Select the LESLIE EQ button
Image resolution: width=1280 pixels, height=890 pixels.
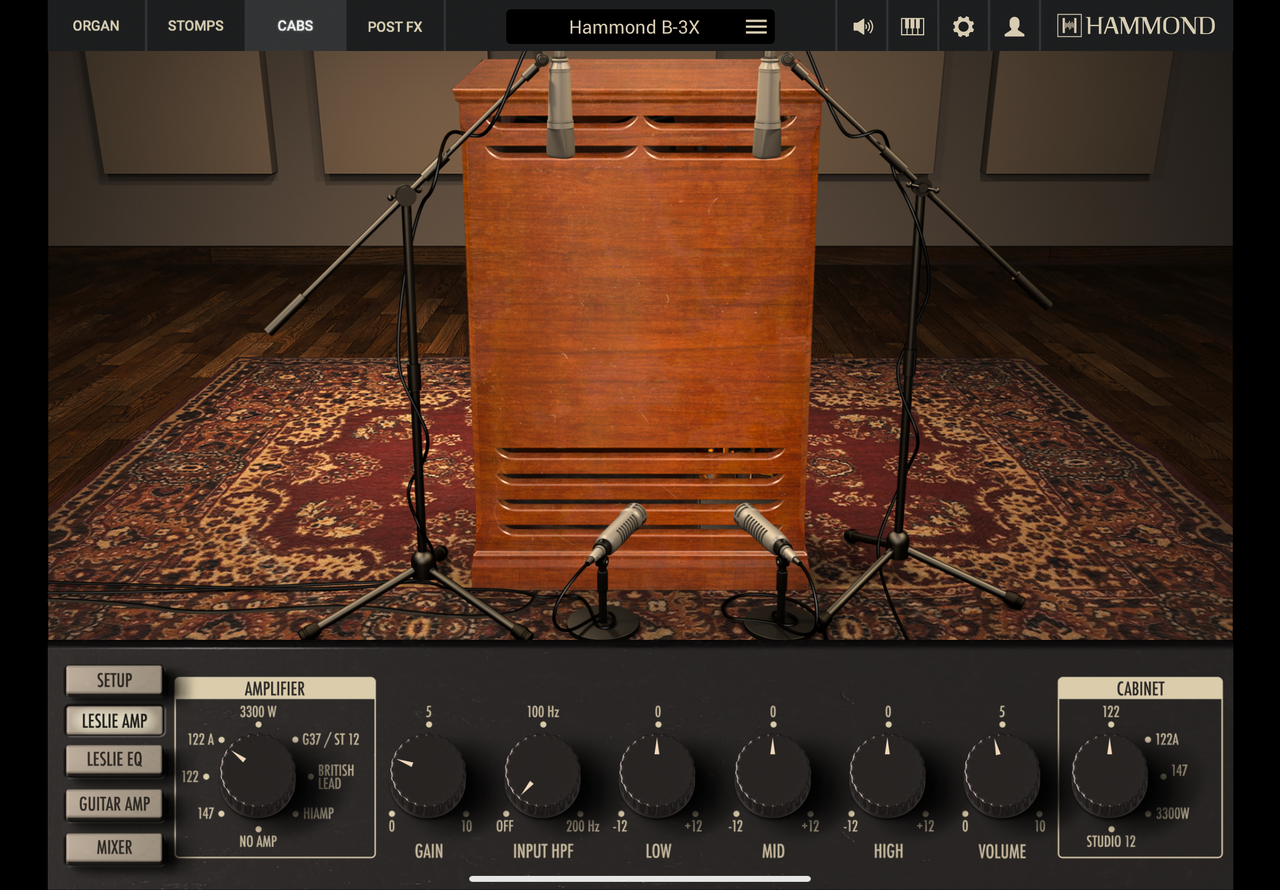tap(114, 760)
